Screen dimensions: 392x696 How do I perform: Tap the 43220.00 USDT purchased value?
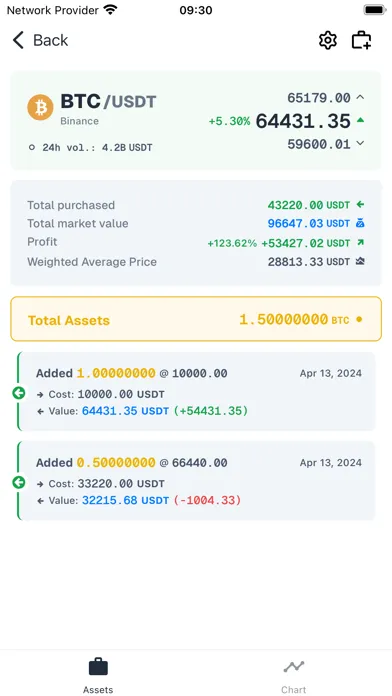[x=309, y=205]
